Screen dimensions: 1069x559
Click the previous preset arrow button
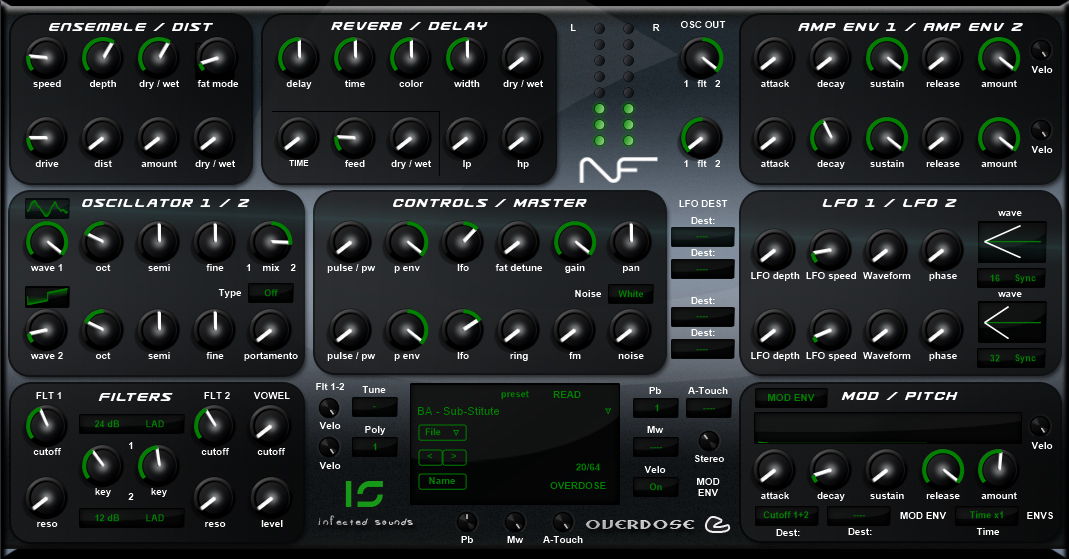point(430,457)
